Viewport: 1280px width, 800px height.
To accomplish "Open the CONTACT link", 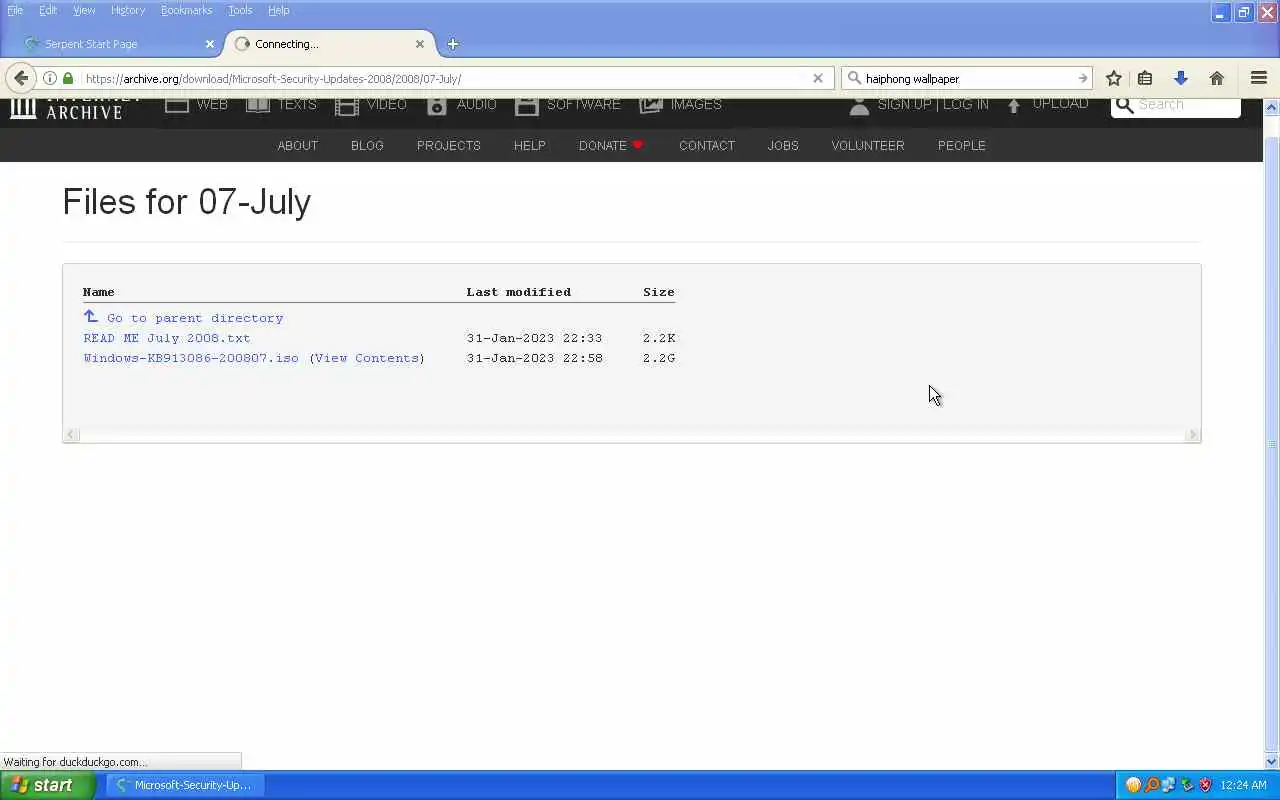I will click(x=707, y=145).
